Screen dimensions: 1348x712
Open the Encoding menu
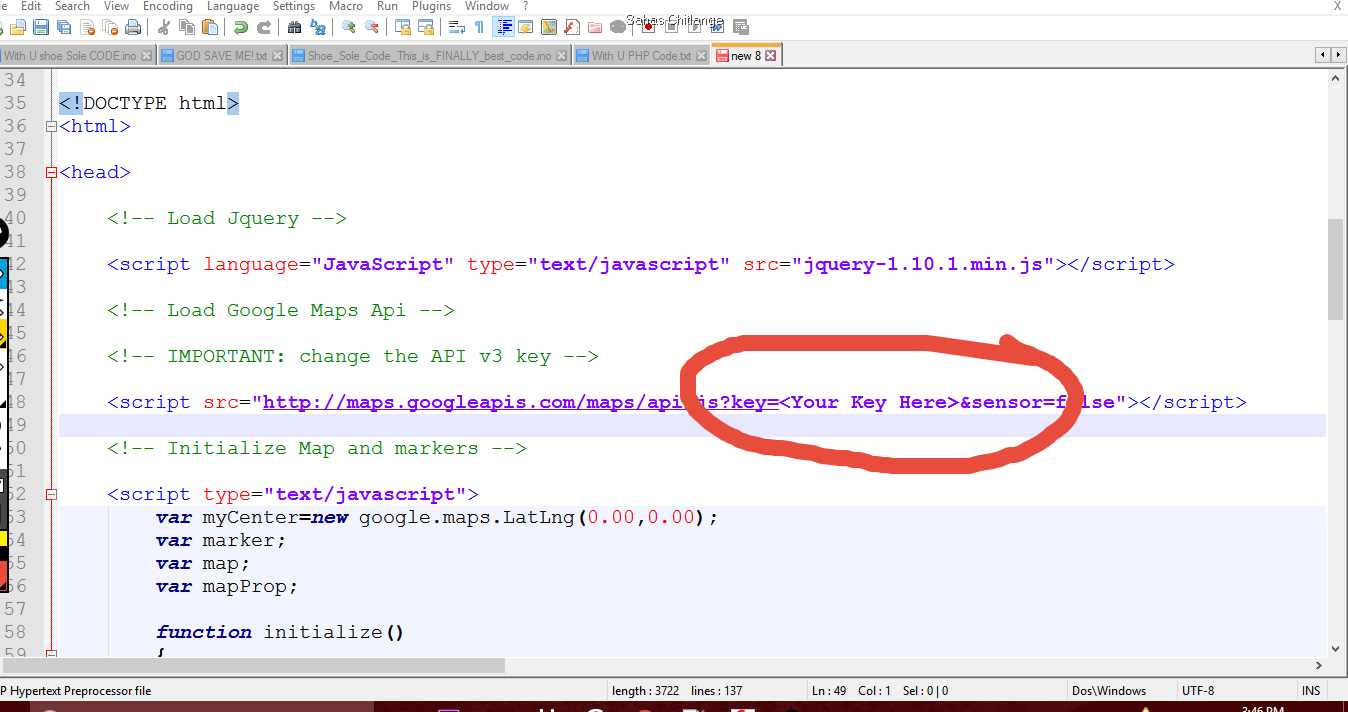point(168,6)
